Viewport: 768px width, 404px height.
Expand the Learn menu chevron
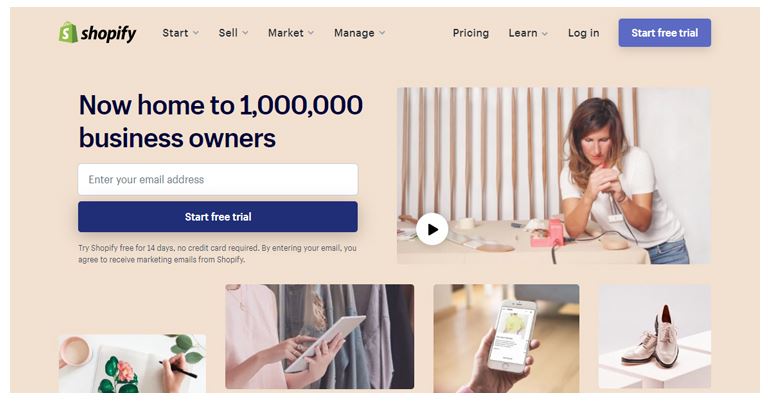point(545,33)
